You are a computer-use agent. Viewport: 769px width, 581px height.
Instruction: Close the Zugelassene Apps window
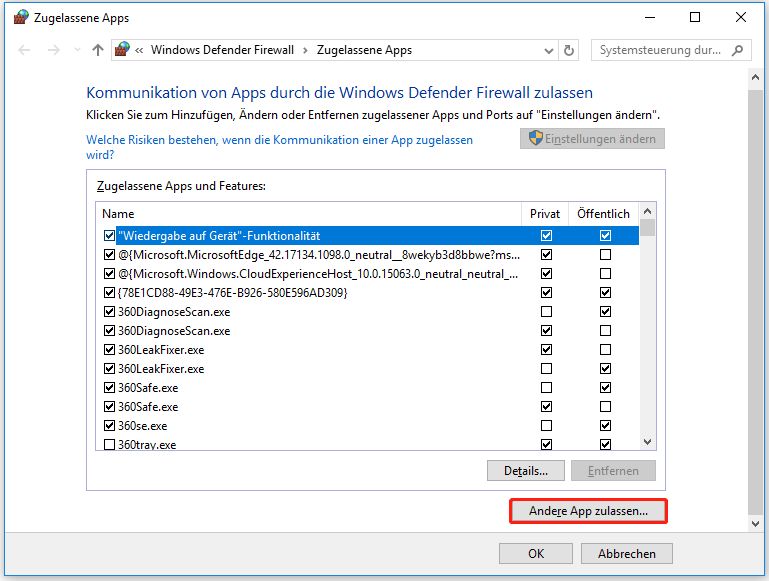[741, 17]
